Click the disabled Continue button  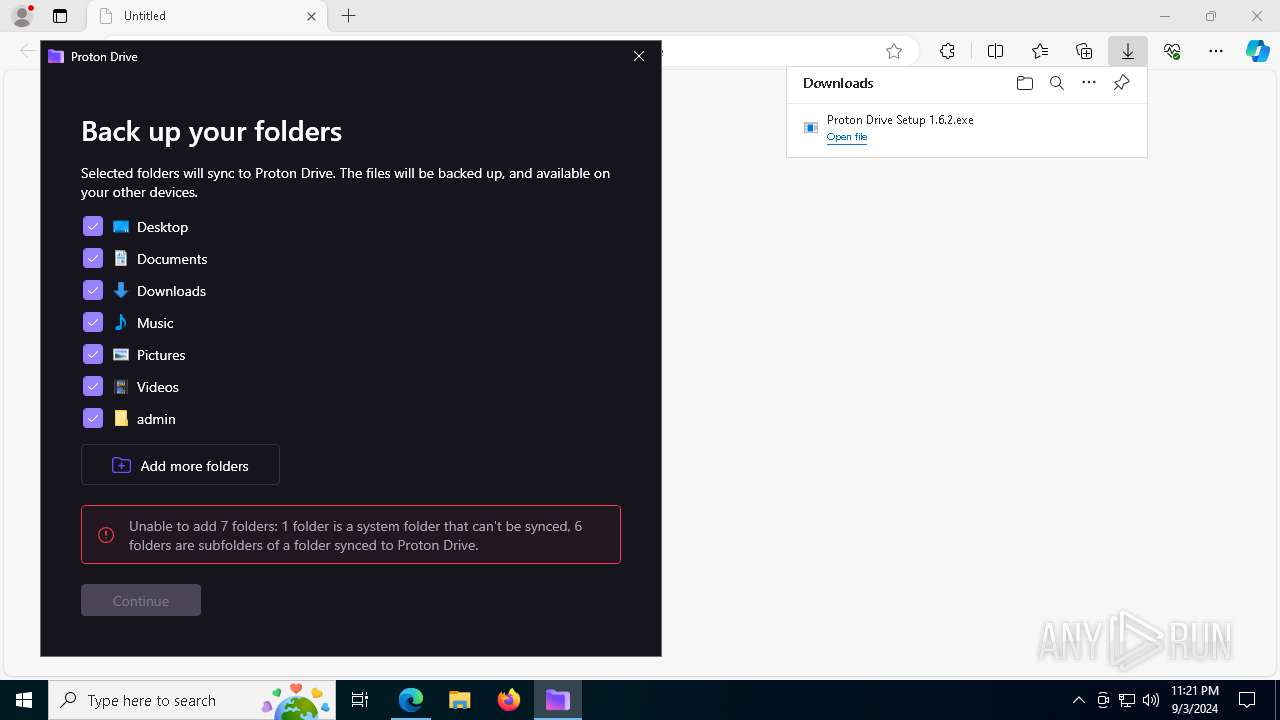pos(141,600)
